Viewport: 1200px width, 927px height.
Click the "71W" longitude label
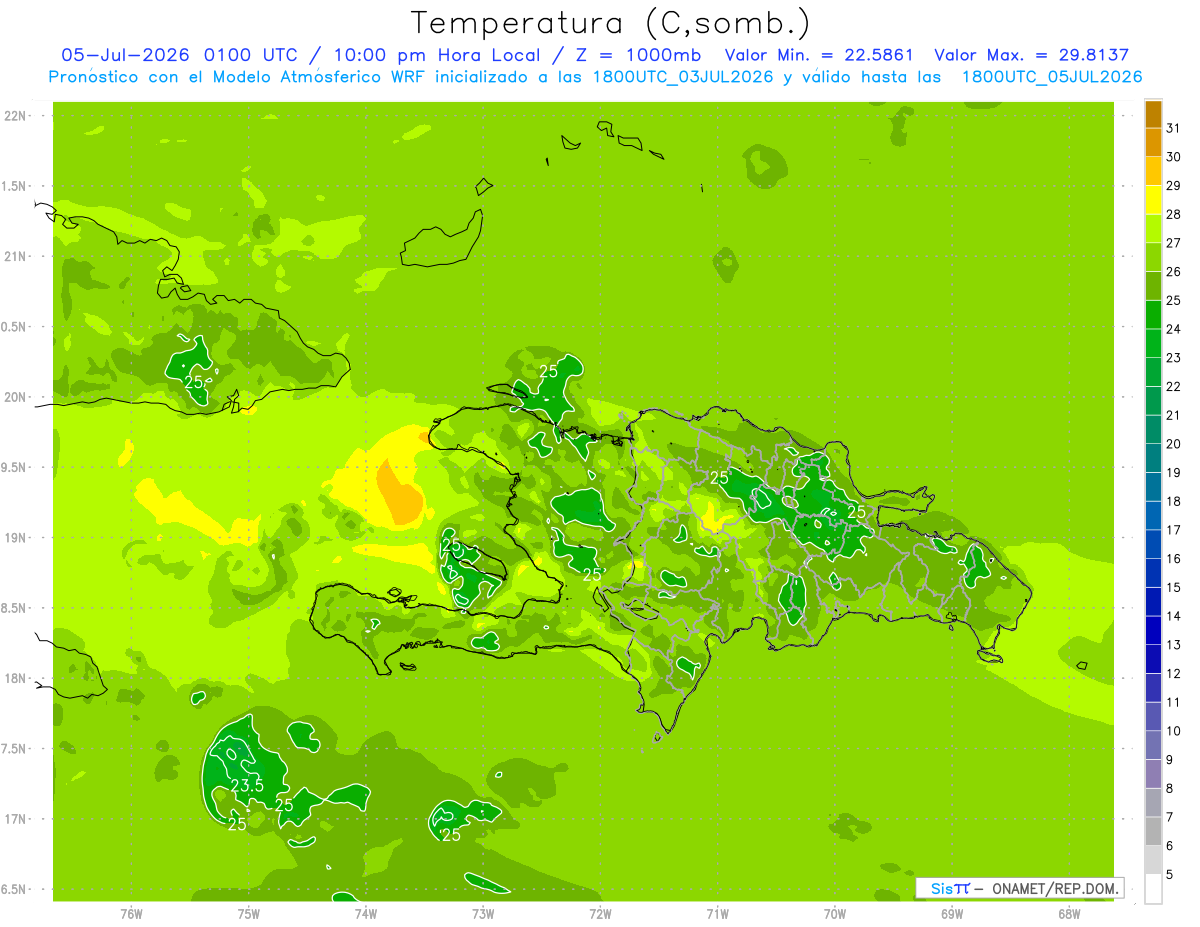click(717, 913)
